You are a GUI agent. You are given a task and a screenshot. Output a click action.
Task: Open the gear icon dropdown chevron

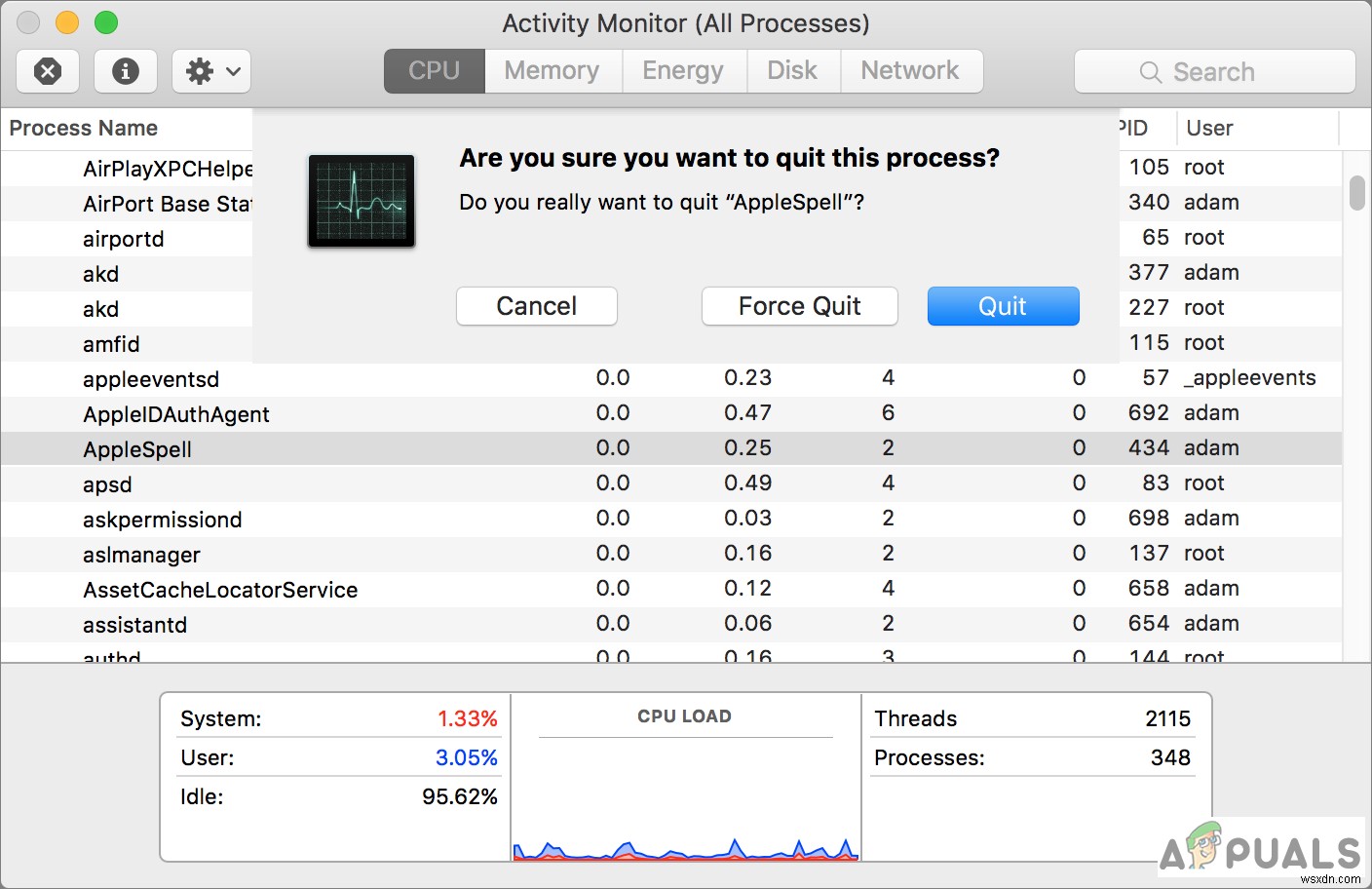click(232, 71)
